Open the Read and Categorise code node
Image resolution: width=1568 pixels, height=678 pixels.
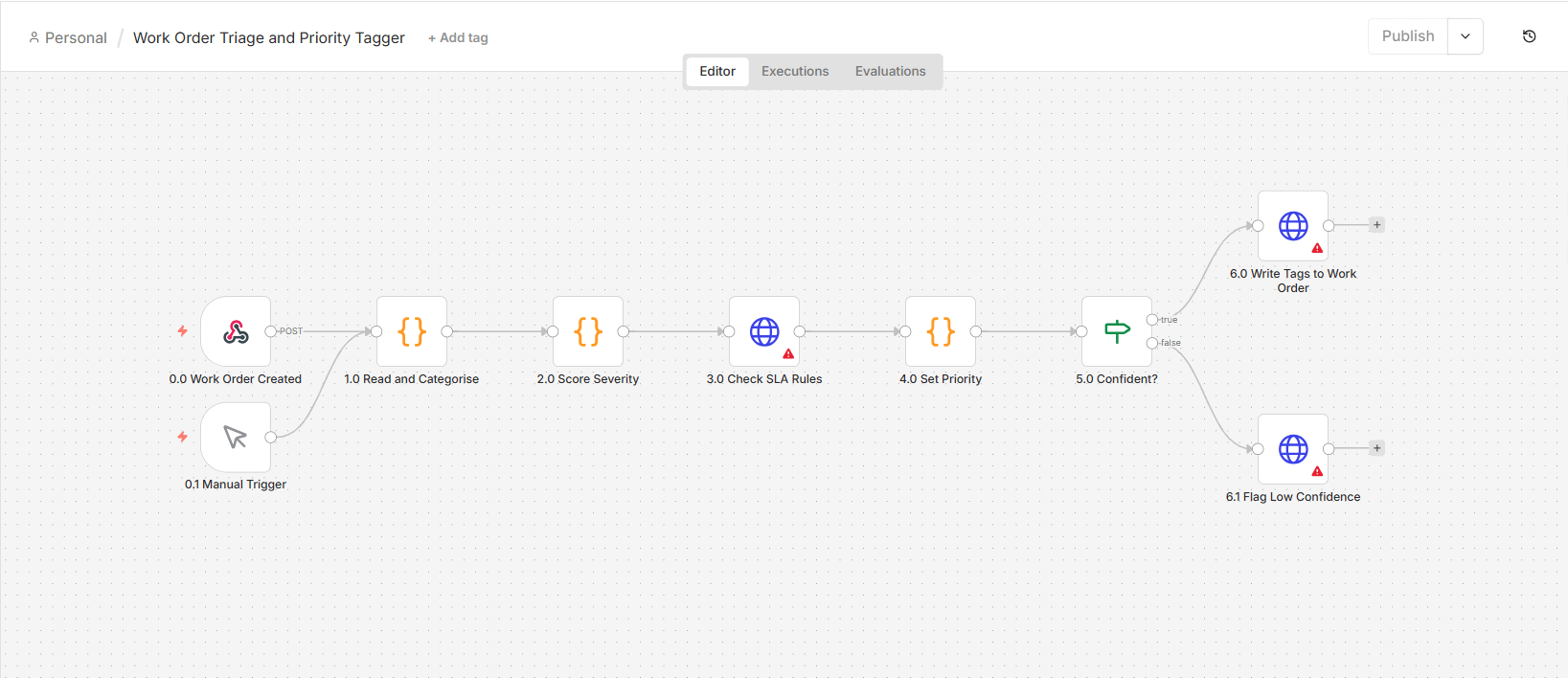click(x=412, y=331)
